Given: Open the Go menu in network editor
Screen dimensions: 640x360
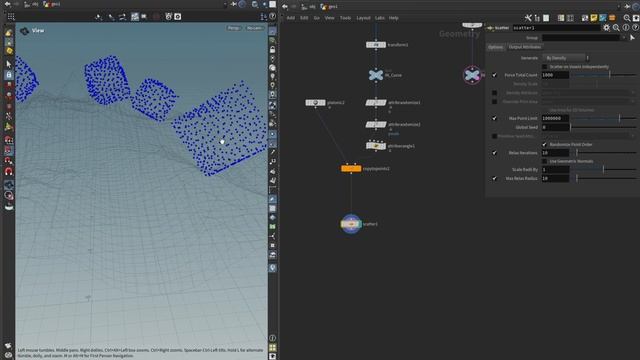Looking at the screenshot, I should (316, 18).
